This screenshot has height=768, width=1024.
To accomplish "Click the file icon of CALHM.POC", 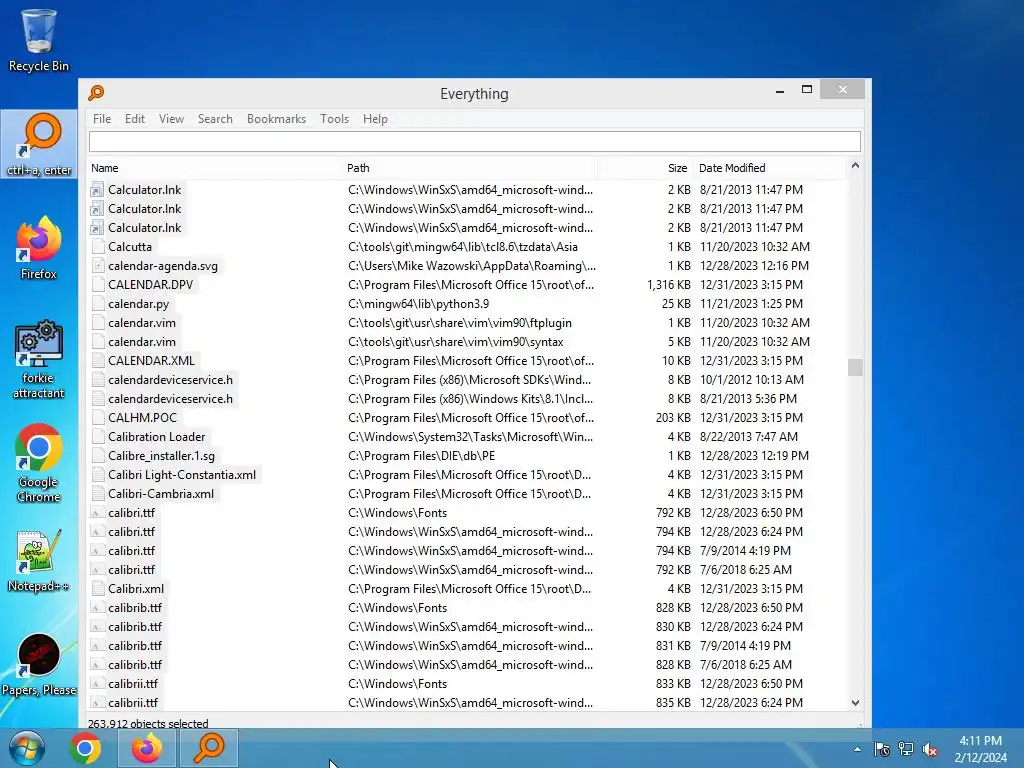I will [98, 417].
